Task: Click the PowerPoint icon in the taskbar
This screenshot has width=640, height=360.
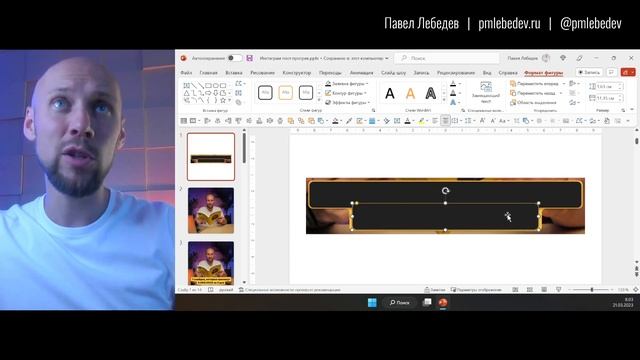Action: click(x=443, y=302)
